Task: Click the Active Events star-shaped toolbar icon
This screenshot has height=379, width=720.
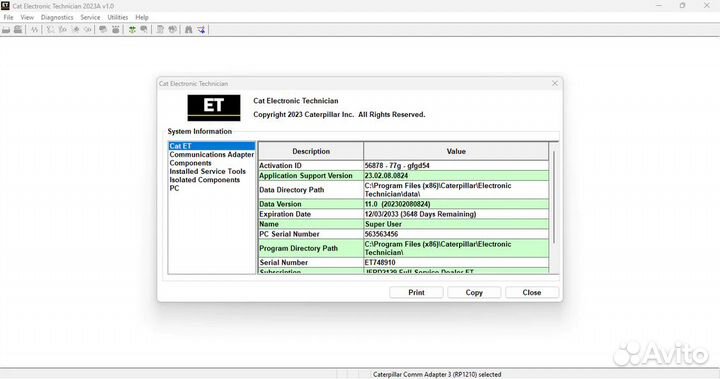Action: coord(76,30)
